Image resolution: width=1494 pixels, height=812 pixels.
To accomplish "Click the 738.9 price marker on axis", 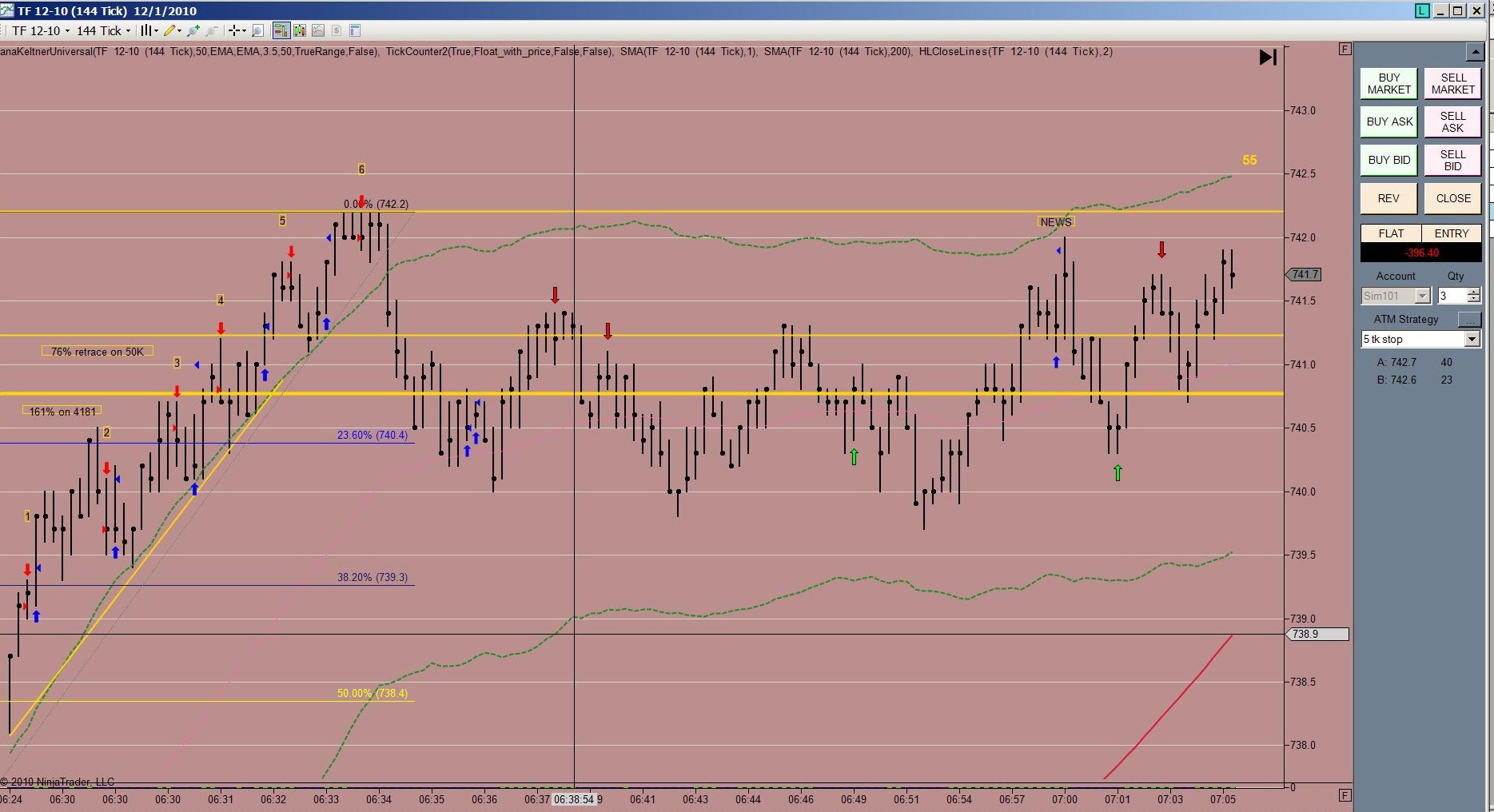I will pyautogui.click(x=1317, y=634).
